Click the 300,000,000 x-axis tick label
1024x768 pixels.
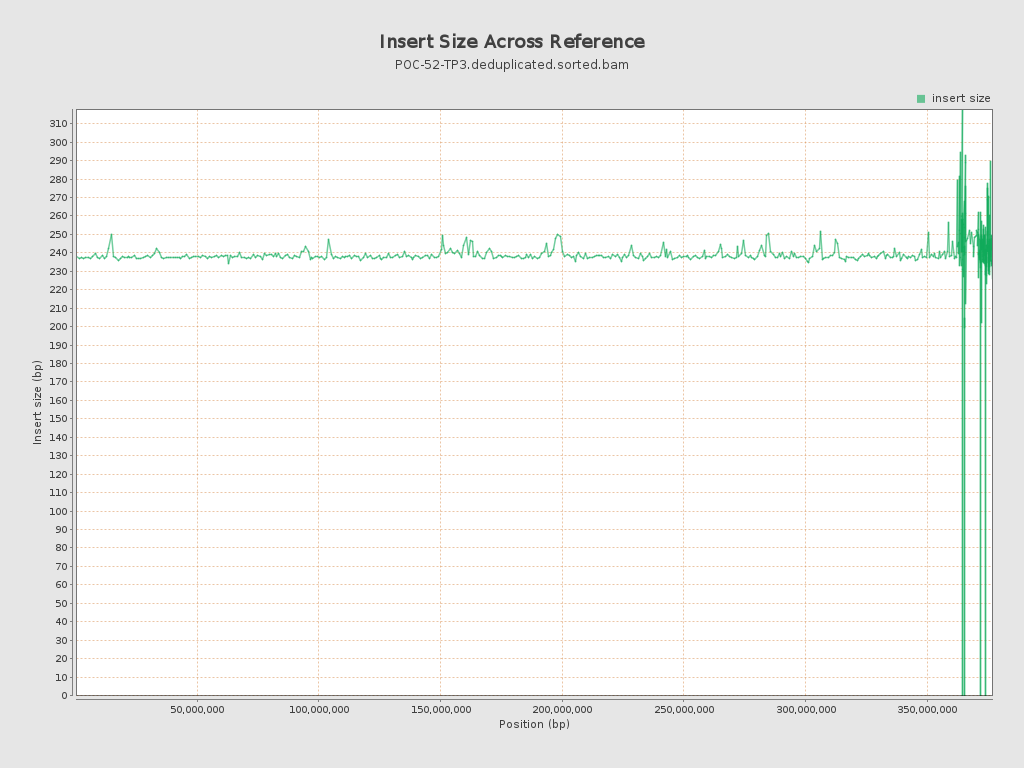click(x=806, y=710)
